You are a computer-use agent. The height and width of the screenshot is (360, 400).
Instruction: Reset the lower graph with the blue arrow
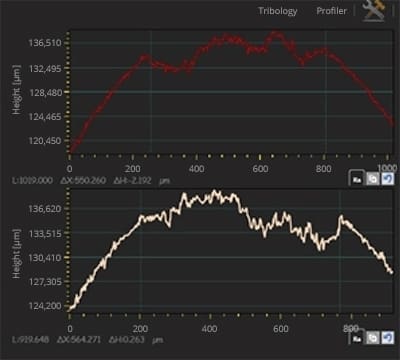tap(388, 338)
